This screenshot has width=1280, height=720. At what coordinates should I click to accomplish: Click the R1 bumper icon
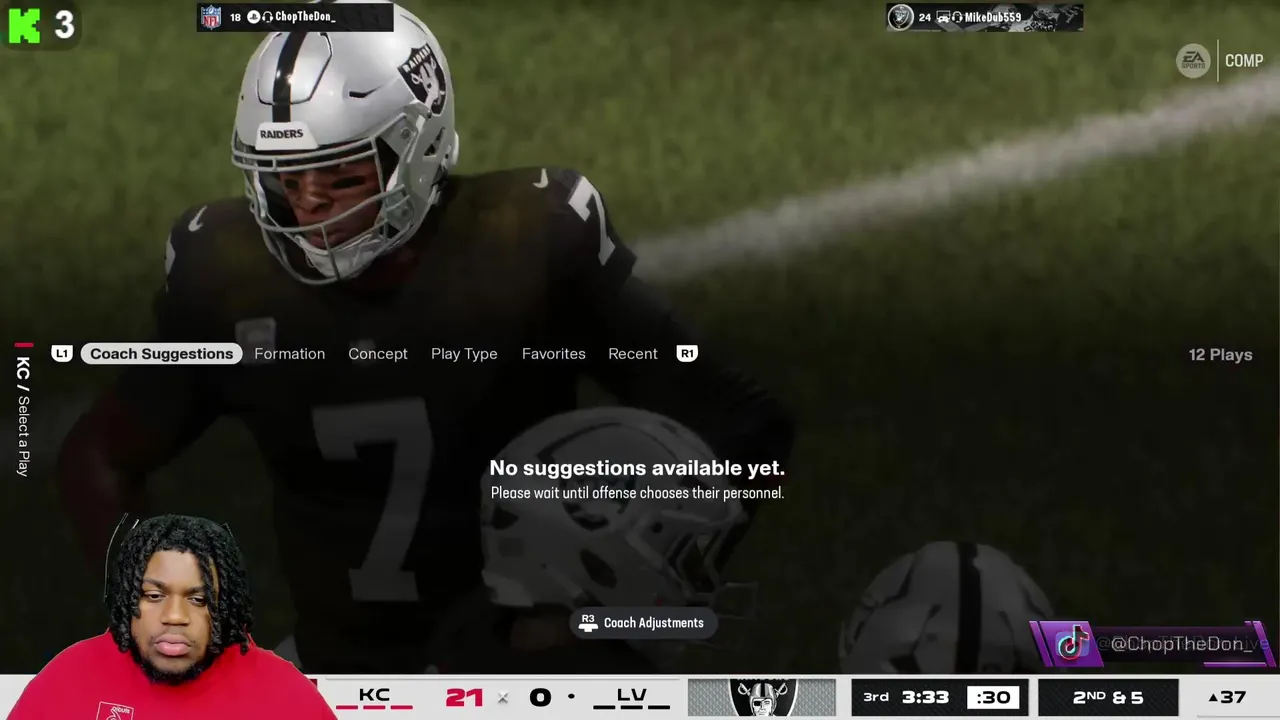[x=687, y=354]
